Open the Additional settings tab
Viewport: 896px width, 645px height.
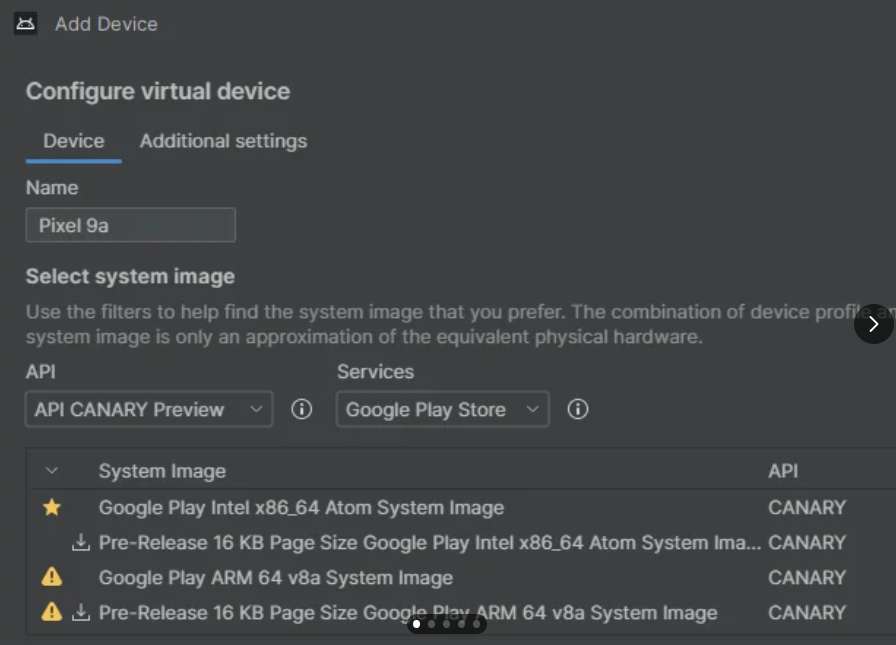click(223, 141)
